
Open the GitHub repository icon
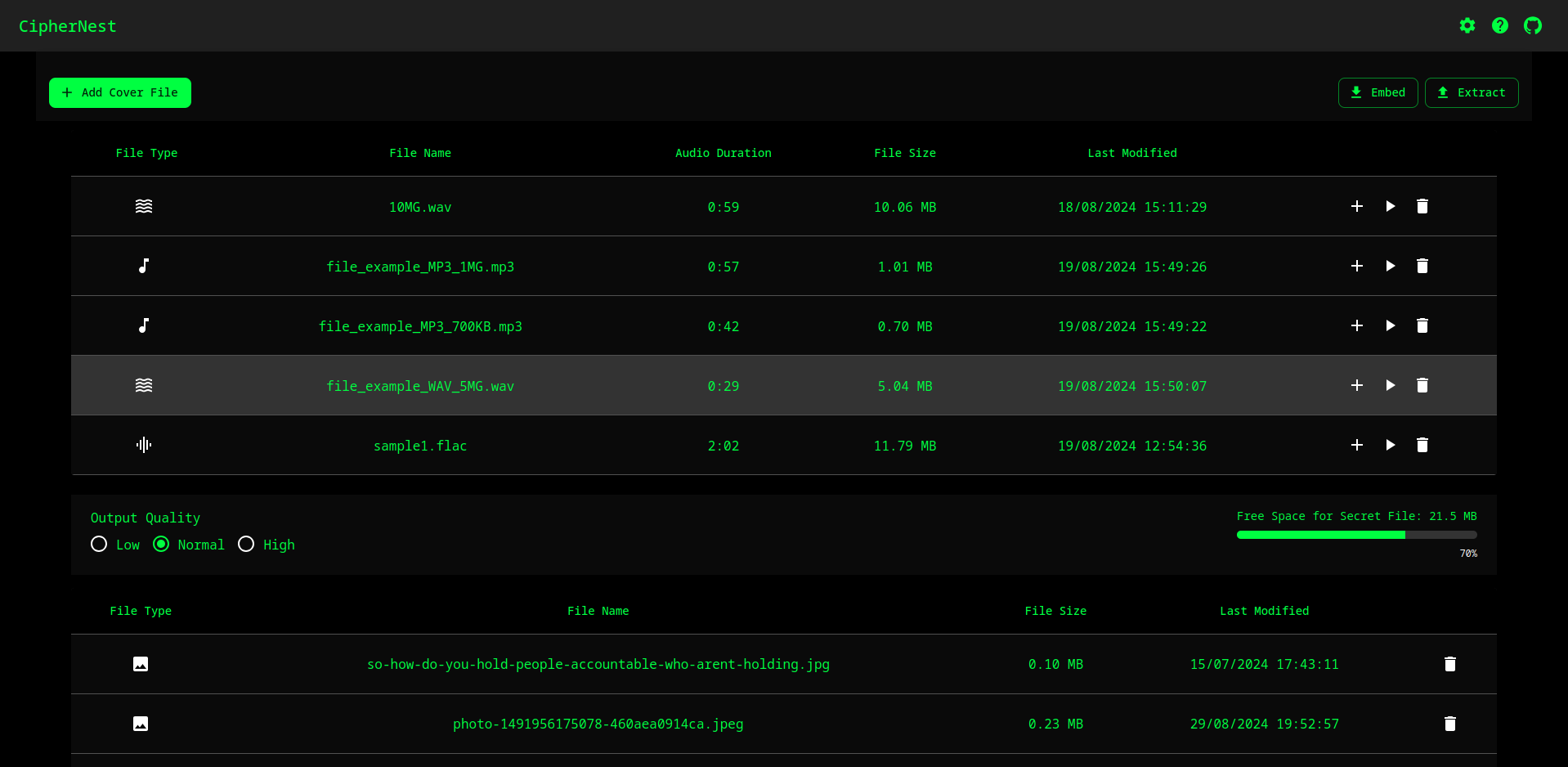tap(1533, 25)
